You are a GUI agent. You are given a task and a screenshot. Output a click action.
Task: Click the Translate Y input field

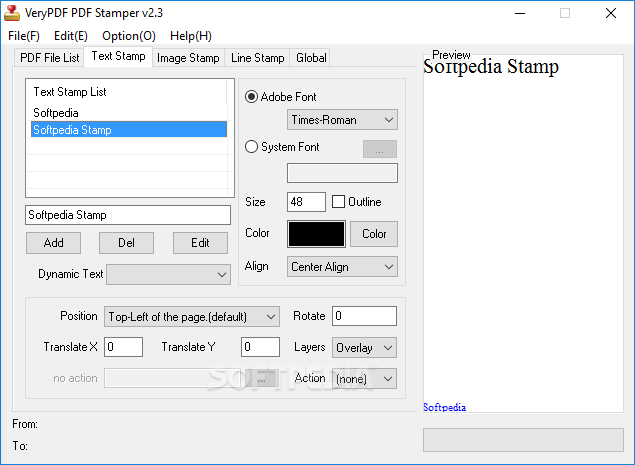[x=260, y=347]
